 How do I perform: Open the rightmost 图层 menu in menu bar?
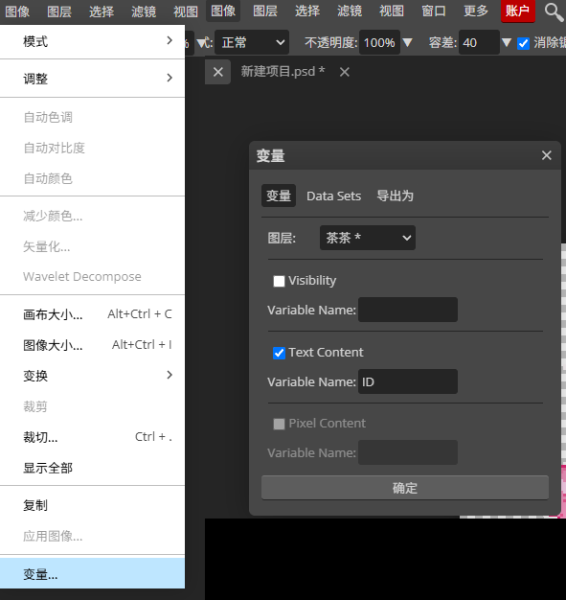(265, 11)
